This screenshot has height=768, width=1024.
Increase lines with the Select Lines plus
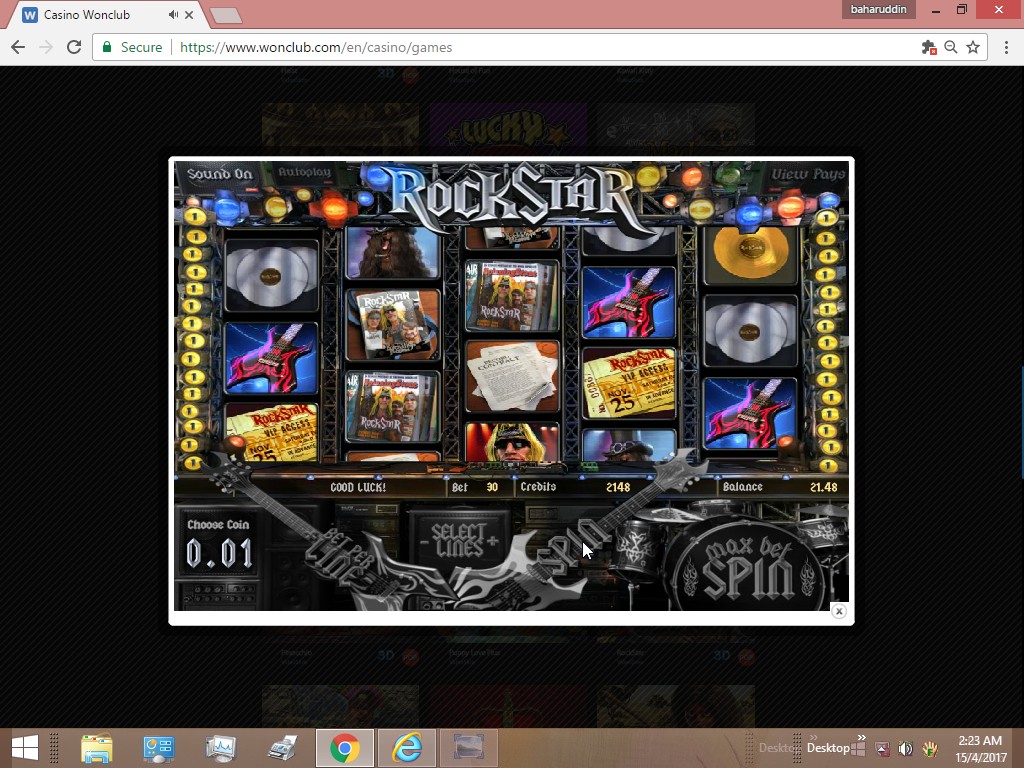492,541
